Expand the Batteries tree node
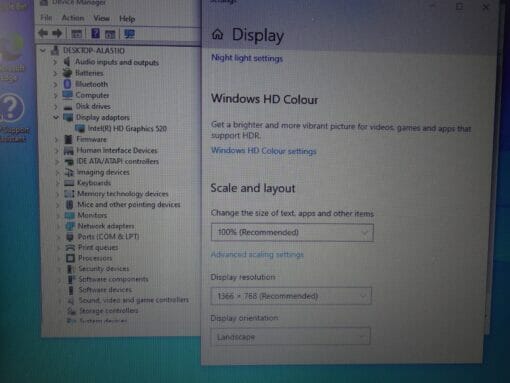The width and height of the screenshot is (510, 383). click(55, 73)
